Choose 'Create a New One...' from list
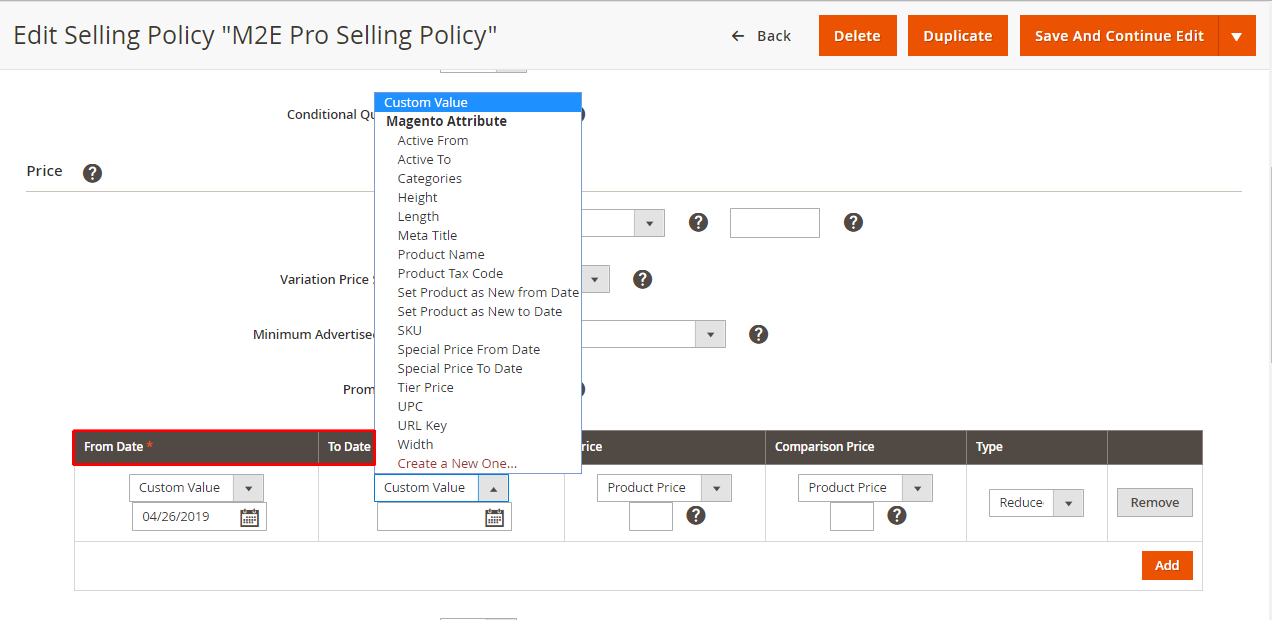This screenshot has width=1272, height=620. pyautogui.click(x=457, y=464)
